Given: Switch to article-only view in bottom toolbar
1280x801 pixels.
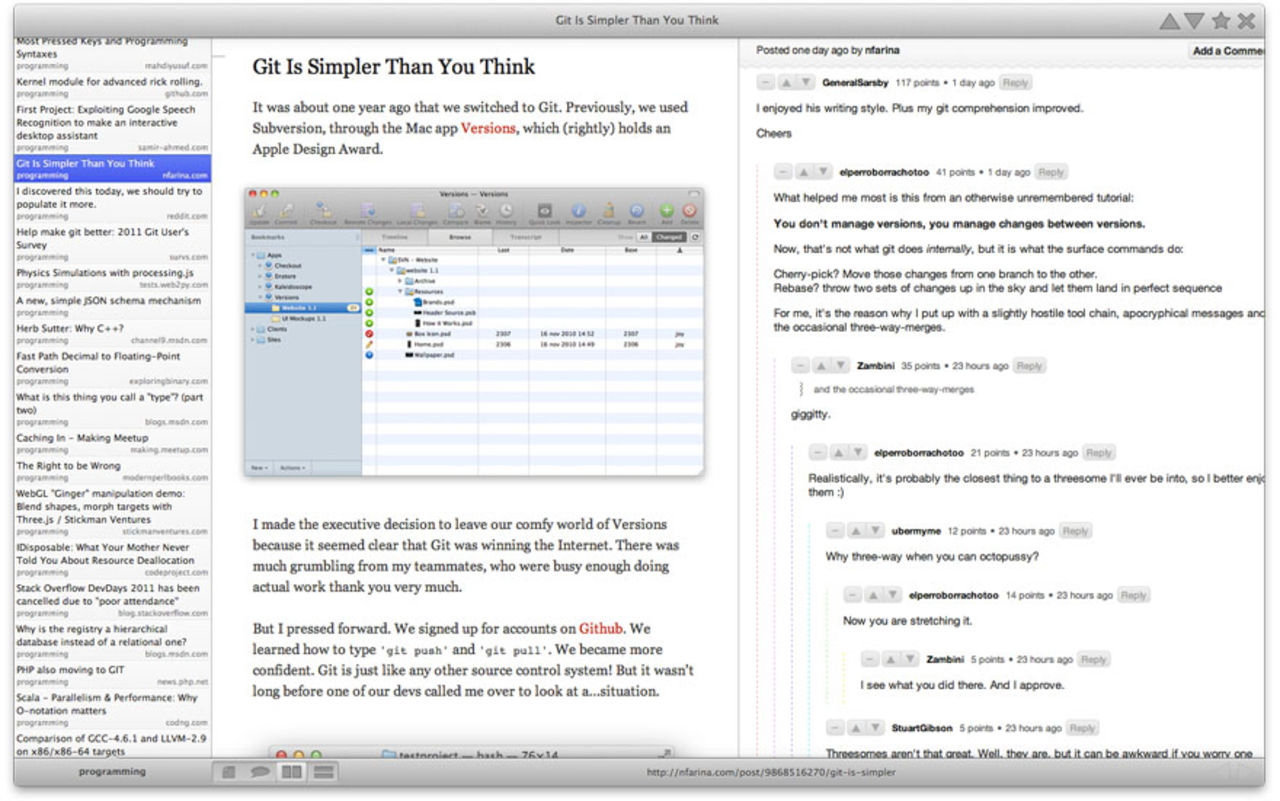Looking at the screenshot, I should (229, 772).
